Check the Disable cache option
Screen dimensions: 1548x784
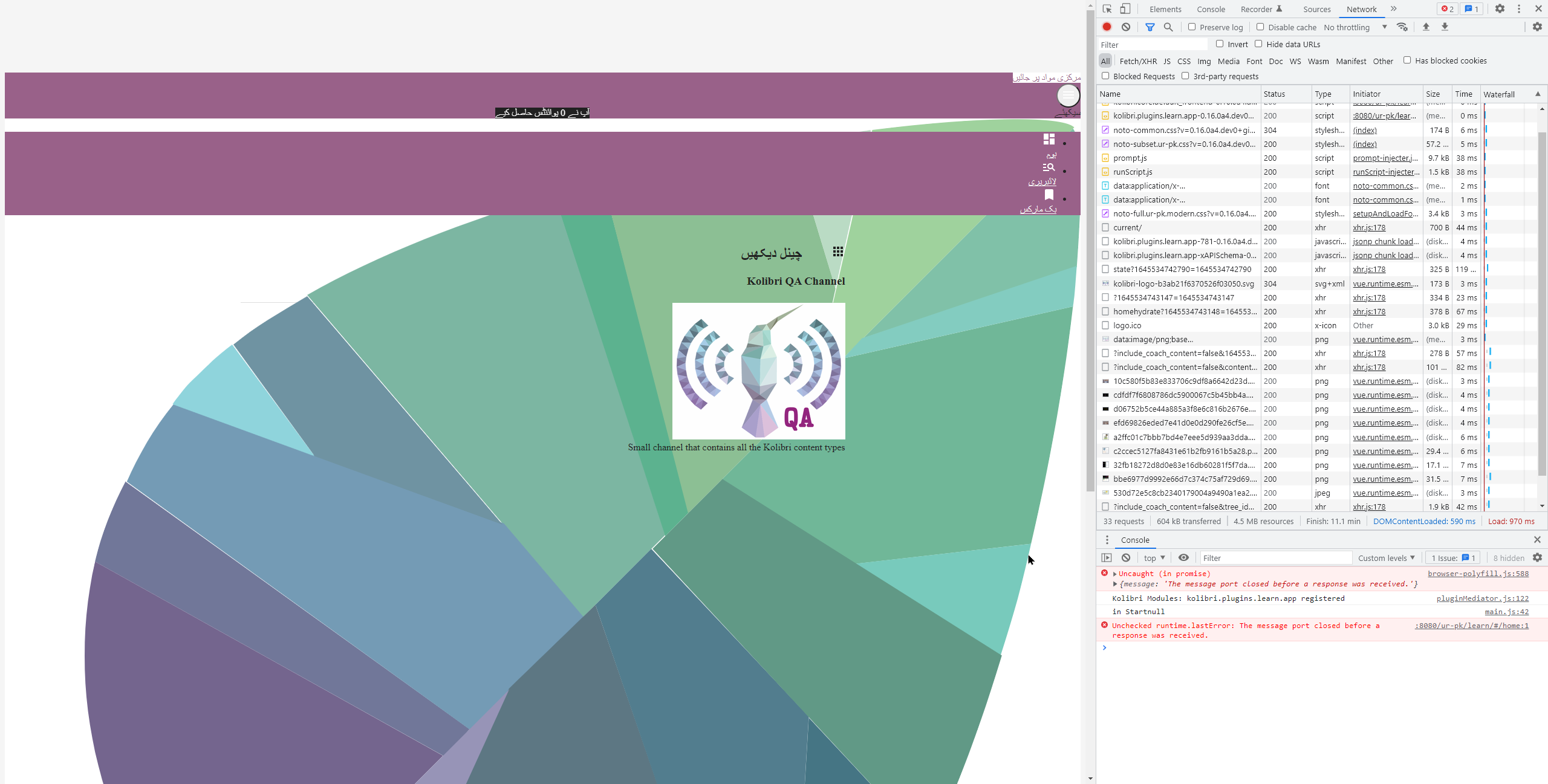coord(1260,27)
